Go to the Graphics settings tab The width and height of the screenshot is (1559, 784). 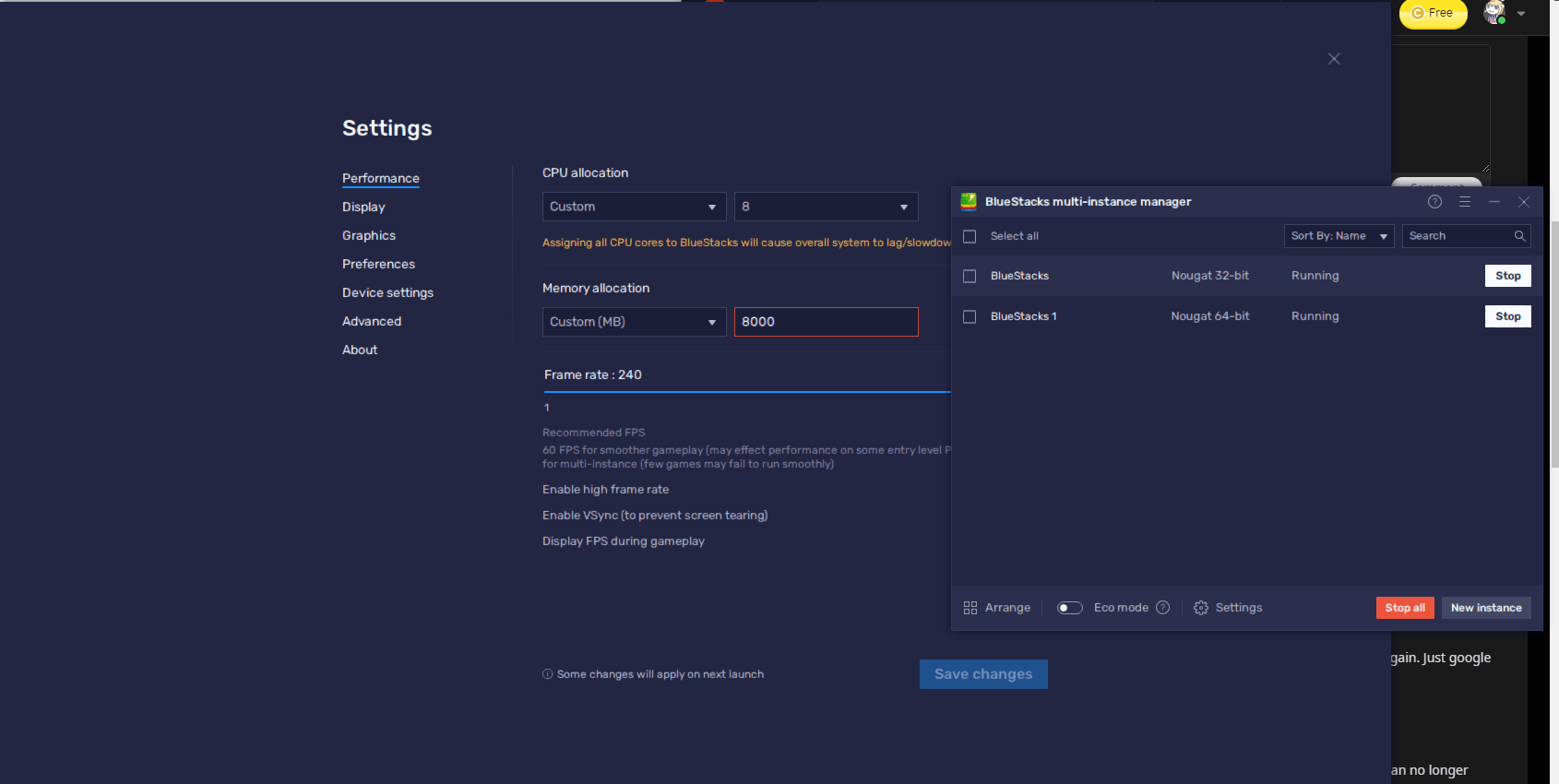(369, 235)
